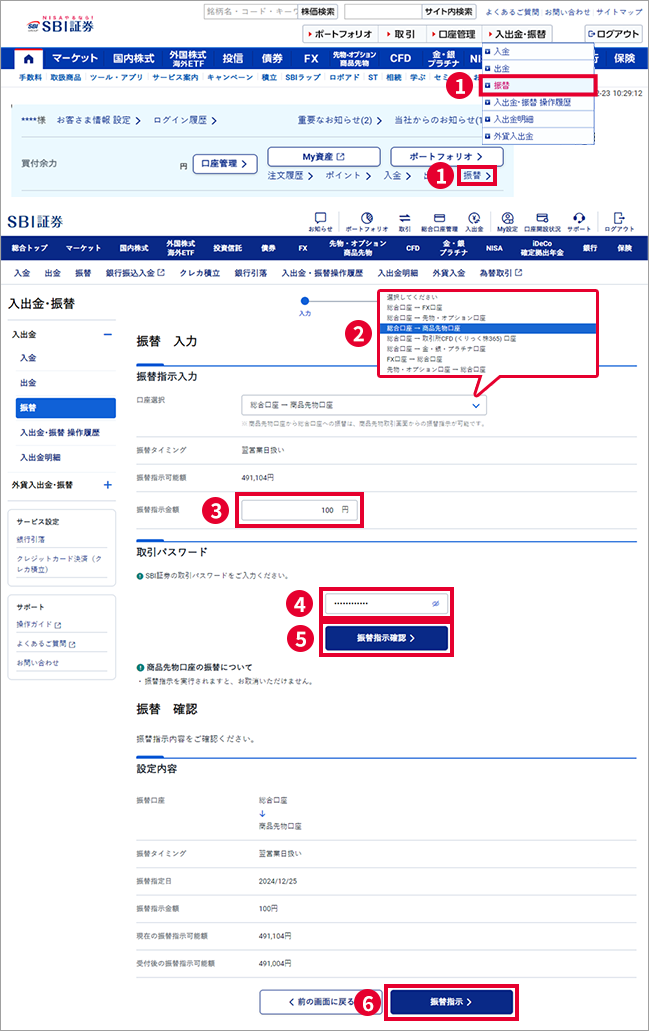Click the 取引パスワード password field
Image resolution: width=649 pixels, height=1031 pixels.
(x=386, y=604)
